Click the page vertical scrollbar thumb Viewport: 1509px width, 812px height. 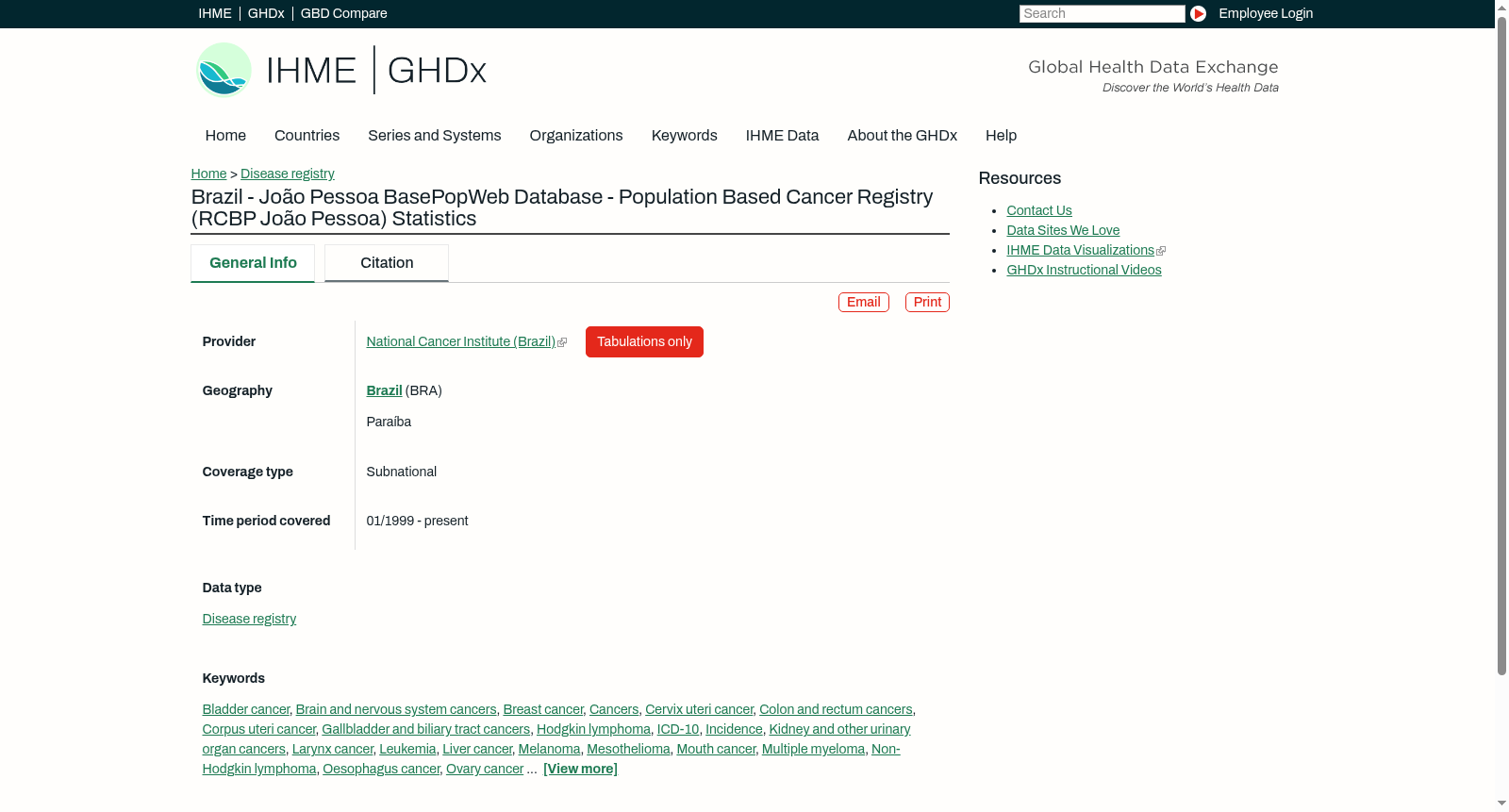[1501, 344]
